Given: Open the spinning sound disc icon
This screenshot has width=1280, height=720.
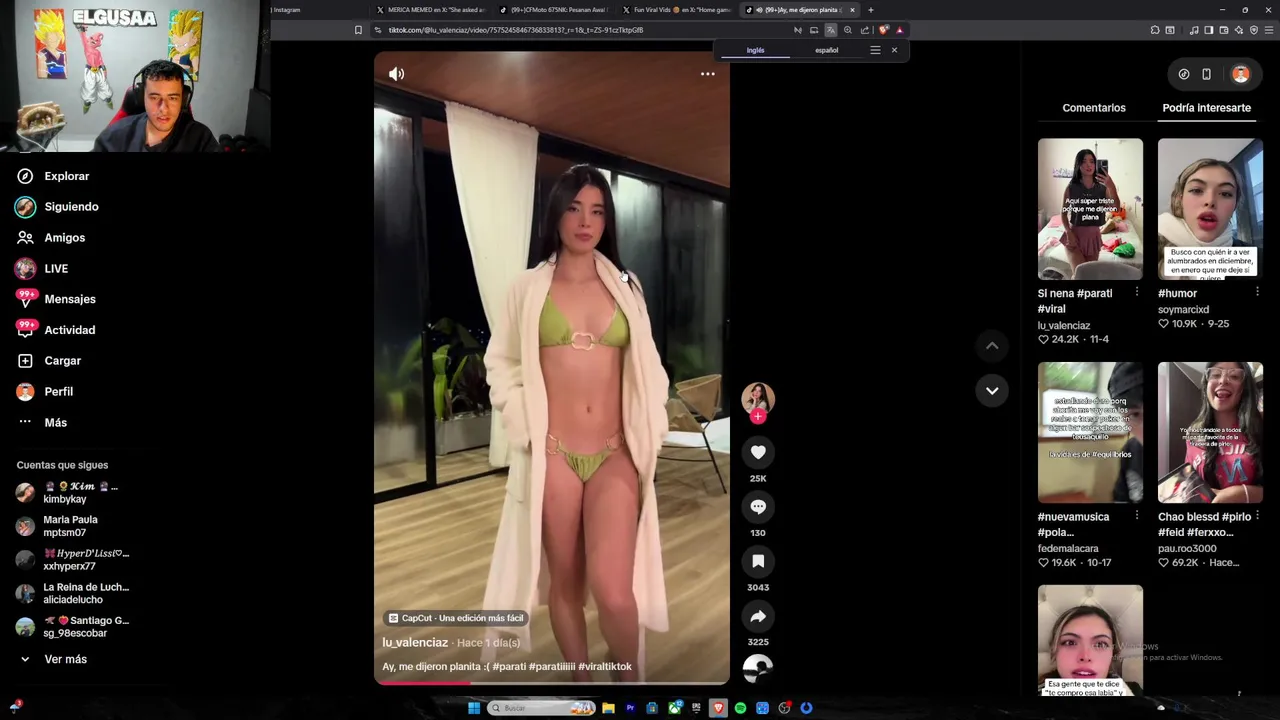Looking at the screenshot, I should coord(758,669).
